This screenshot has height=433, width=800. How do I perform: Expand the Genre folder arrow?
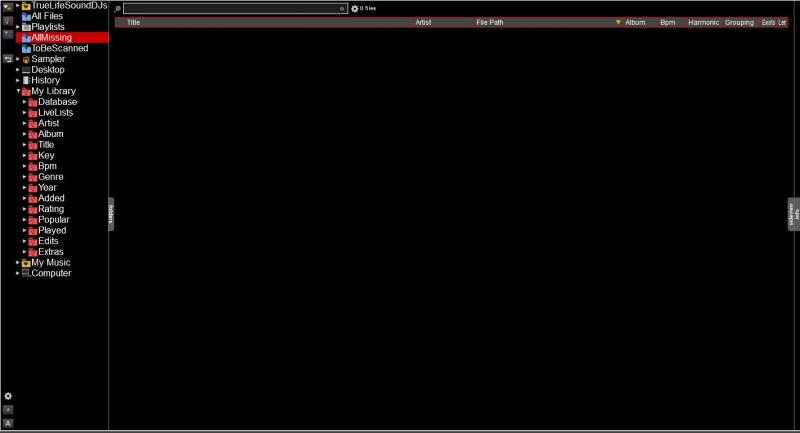coord(24,177)
